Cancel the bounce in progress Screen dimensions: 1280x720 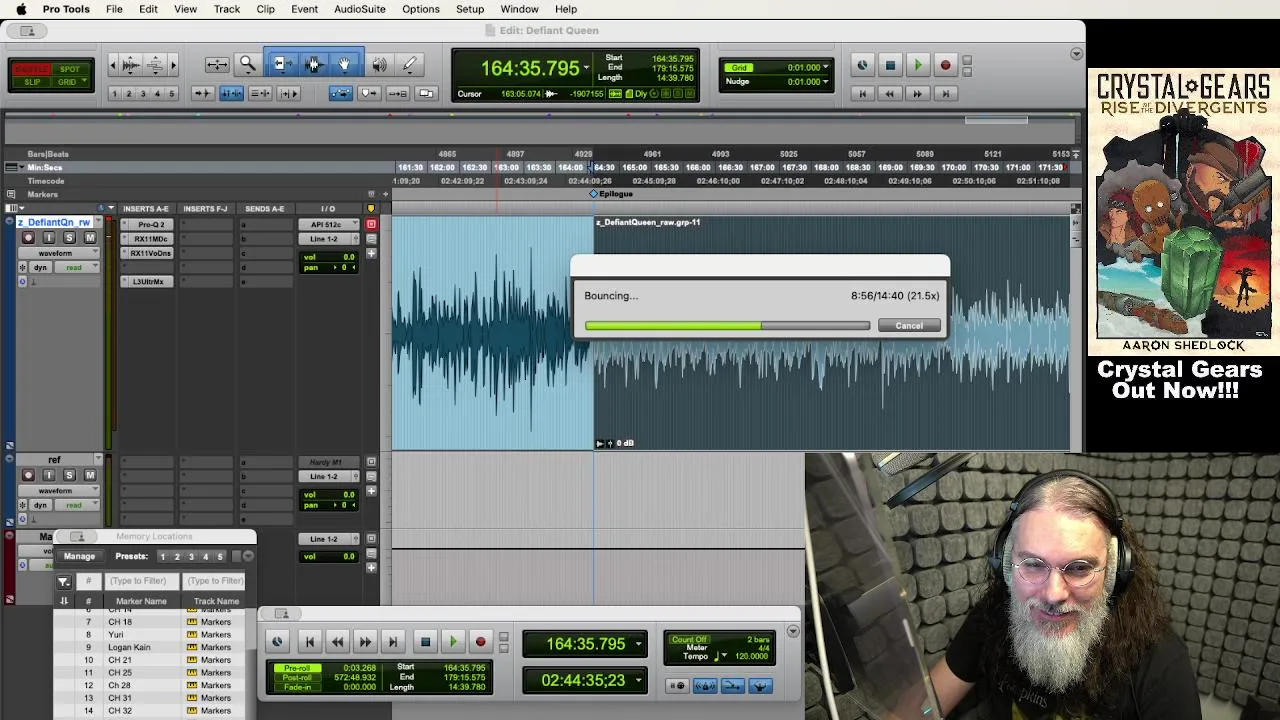coord(909,326)
